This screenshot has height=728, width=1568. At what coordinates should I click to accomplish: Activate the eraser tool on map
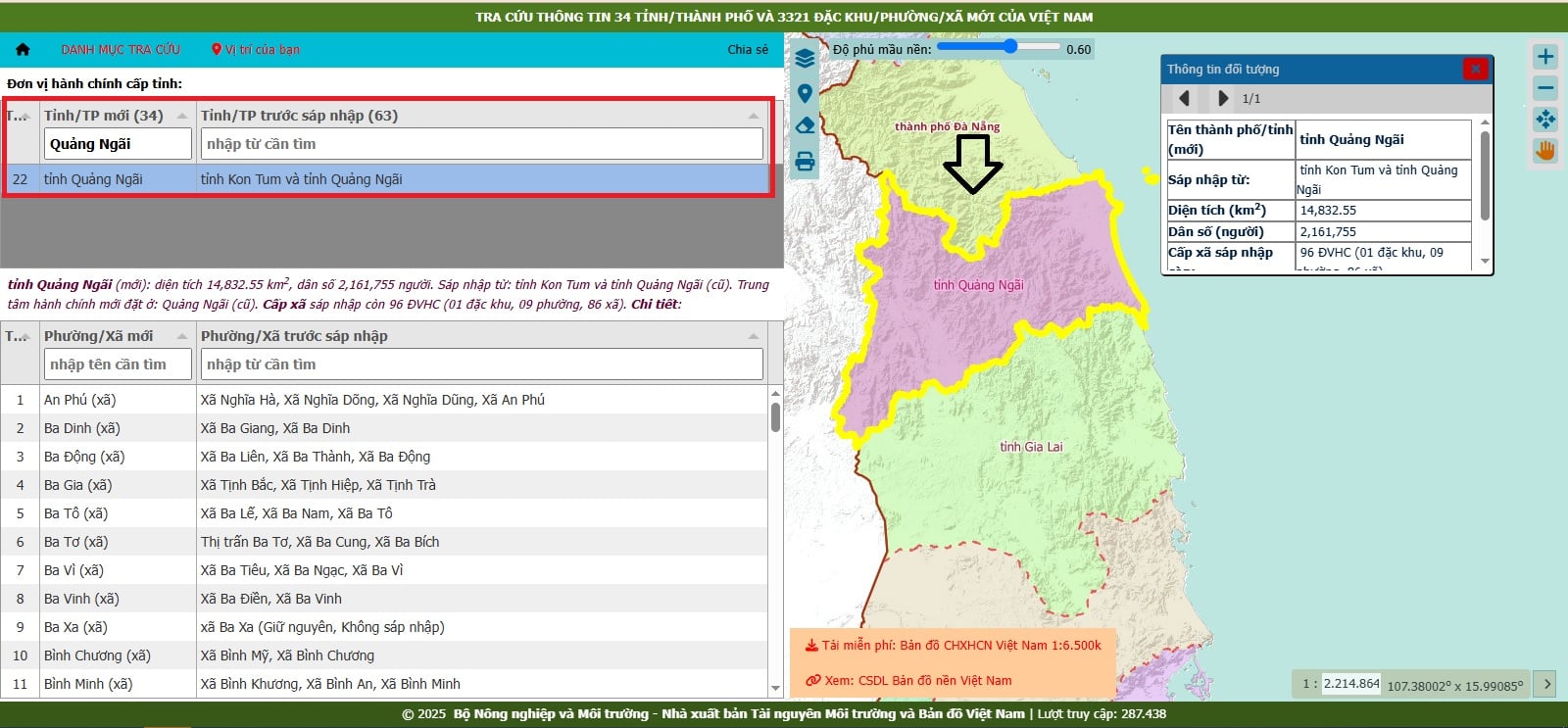pyautogui.click(x=805, y=125)
